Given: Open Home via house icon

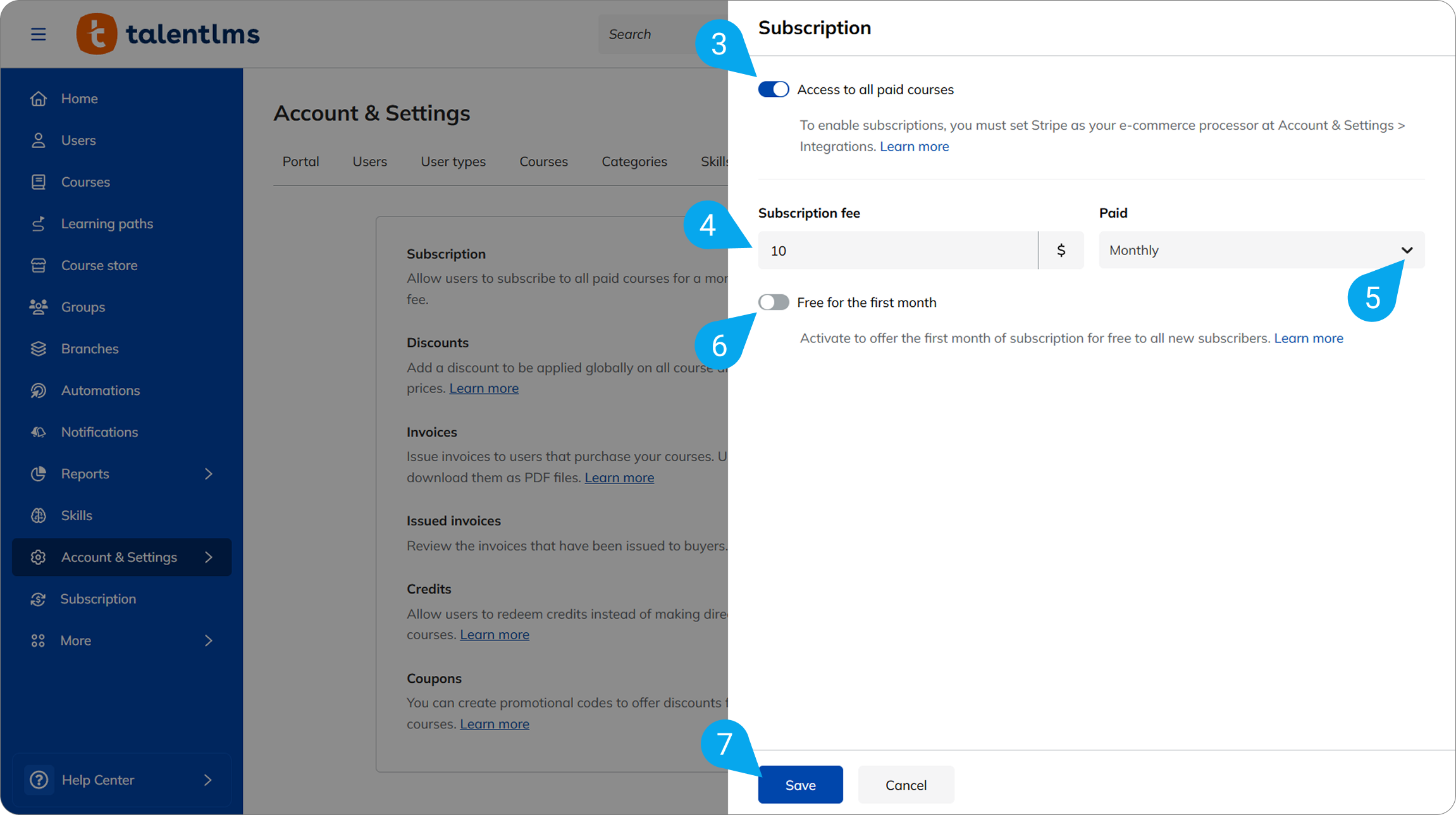Looking at the screenshot, I should 39,99.
